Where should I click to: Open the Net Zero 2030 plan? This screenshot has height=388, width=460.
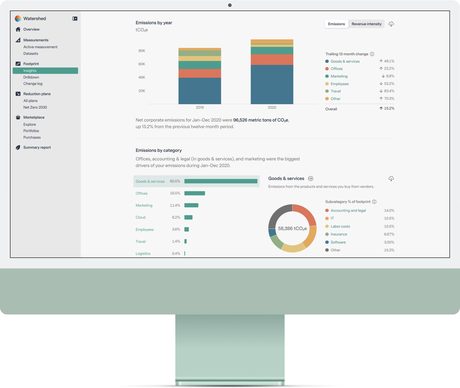[35, 107]
